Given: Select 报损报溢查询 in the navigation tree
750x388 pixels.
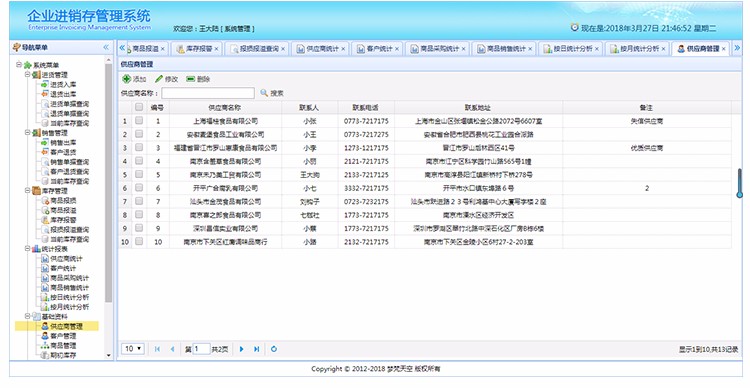Looking at the screenshot, I should pos(69,230).
